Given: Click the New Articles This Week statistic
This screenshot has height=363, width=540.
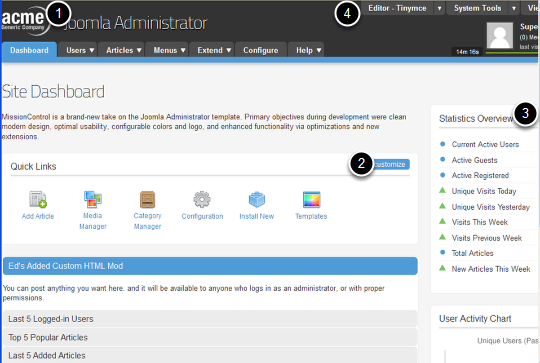Looking at the screenshot, I should tap(491, 269).
